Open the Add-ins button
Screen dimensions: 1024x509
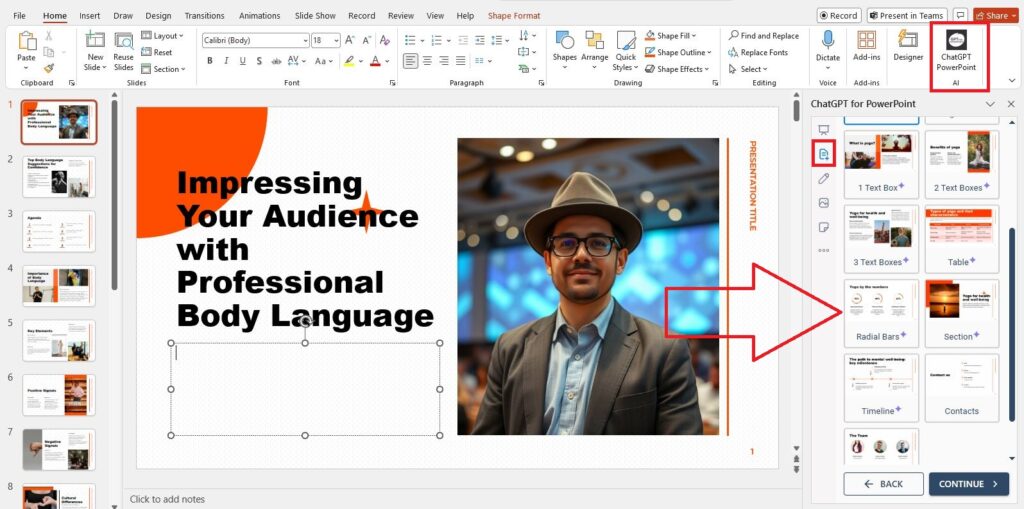pyautogui.click(x=867, y=46)
